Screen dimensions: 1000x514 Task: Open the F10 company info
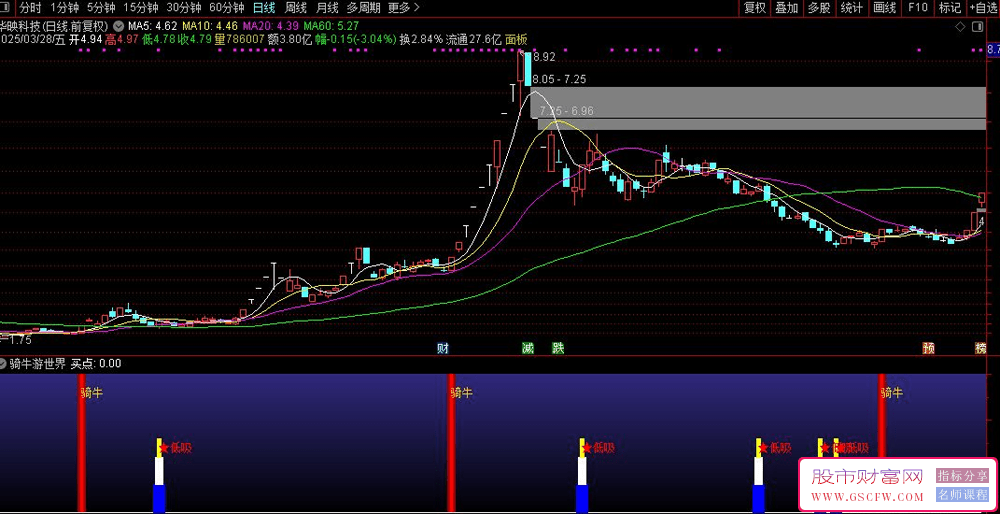click(x=917, y=8)
